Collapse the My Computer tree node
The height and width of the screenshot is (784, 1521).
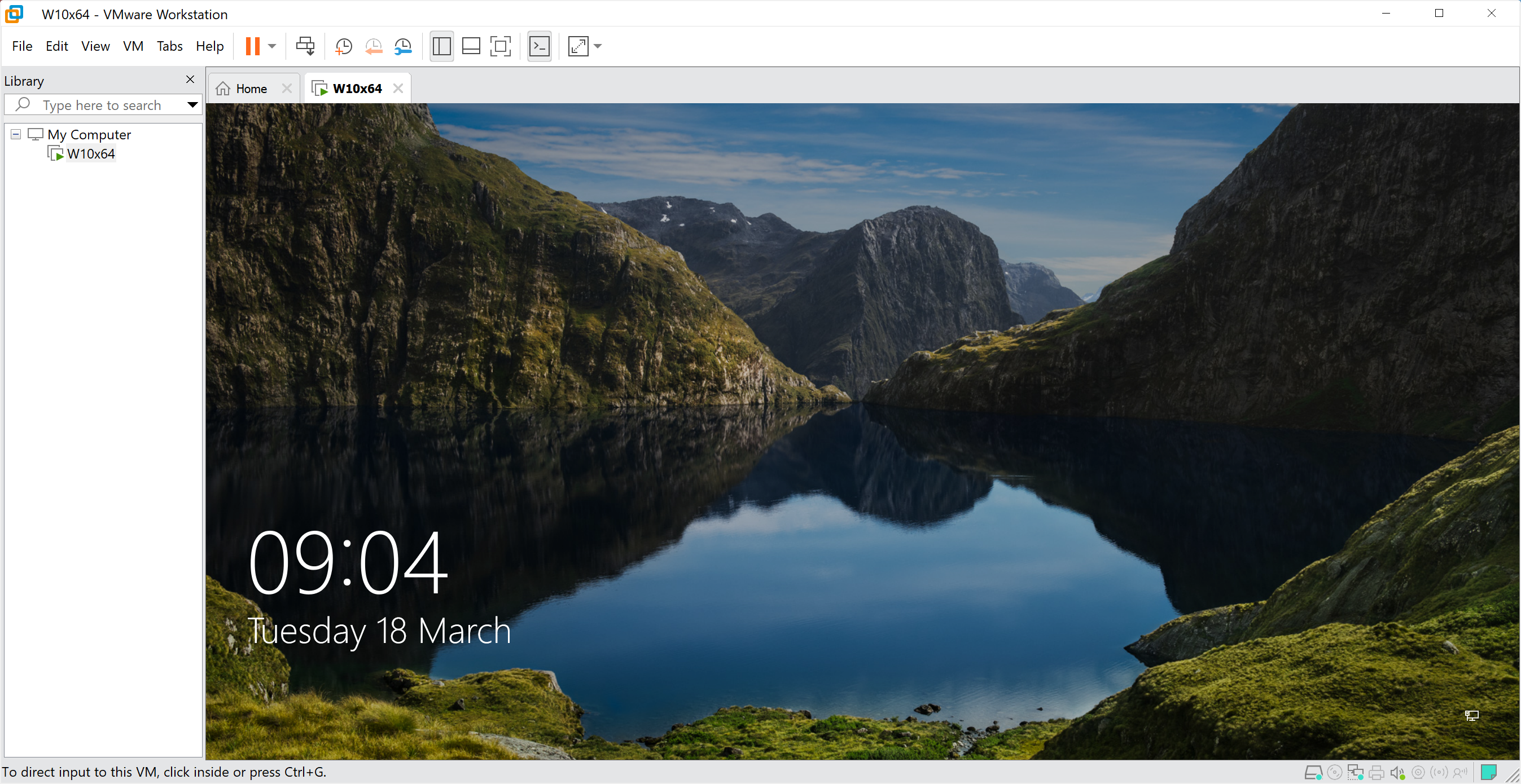click(x=15, y=134)
